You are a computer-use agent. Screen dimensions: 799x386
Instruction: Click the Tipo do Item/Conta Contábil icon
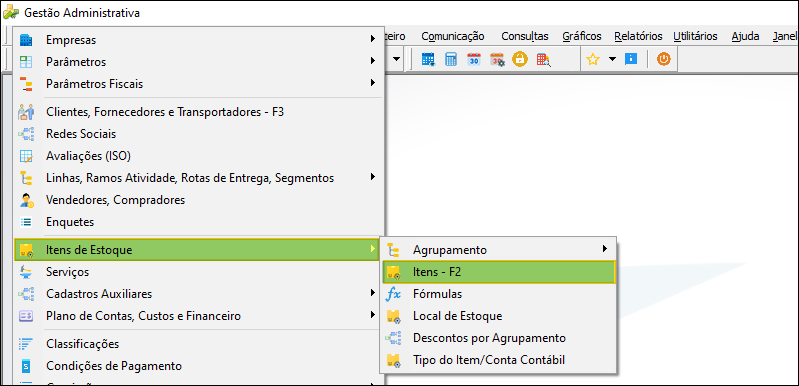click(393, 360)
